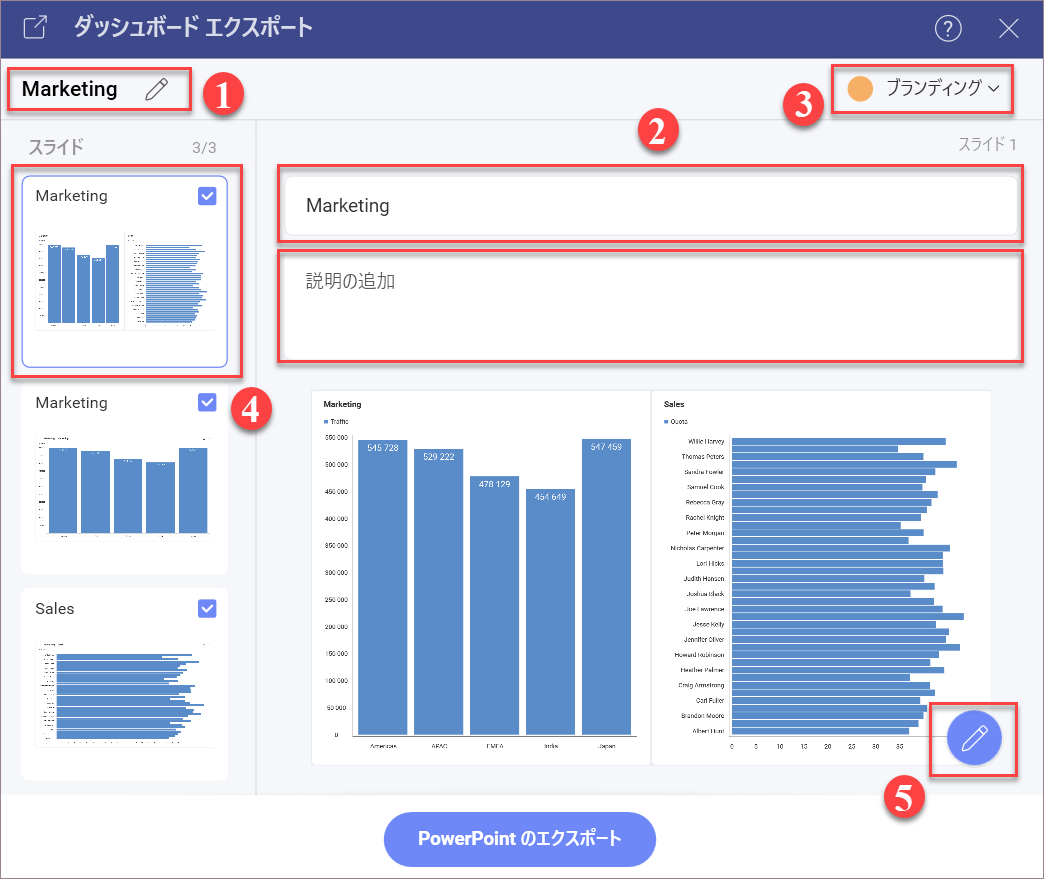The height and width of the screenshot is (879, 1044).
Task: Click the スライド 1 label above the title field
Action: (x=987, y=144)
